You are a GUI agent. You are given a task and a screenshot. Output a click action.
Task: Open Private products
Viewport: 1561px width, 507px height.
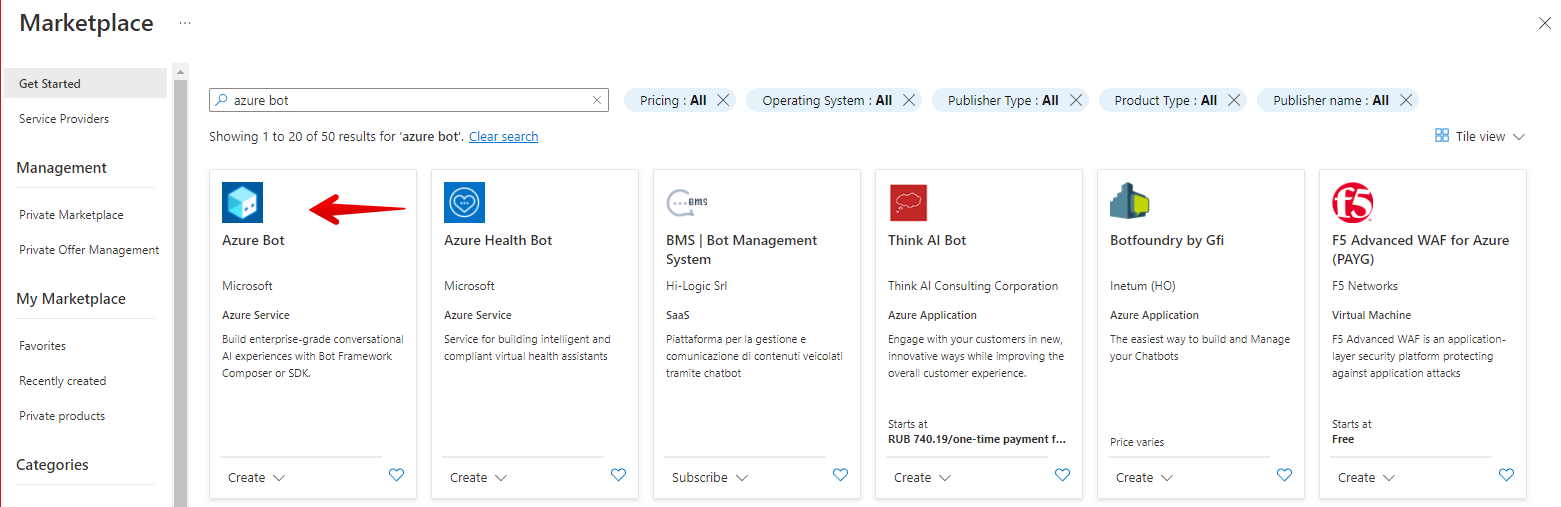pyautogui.click(x=62, y=415)
